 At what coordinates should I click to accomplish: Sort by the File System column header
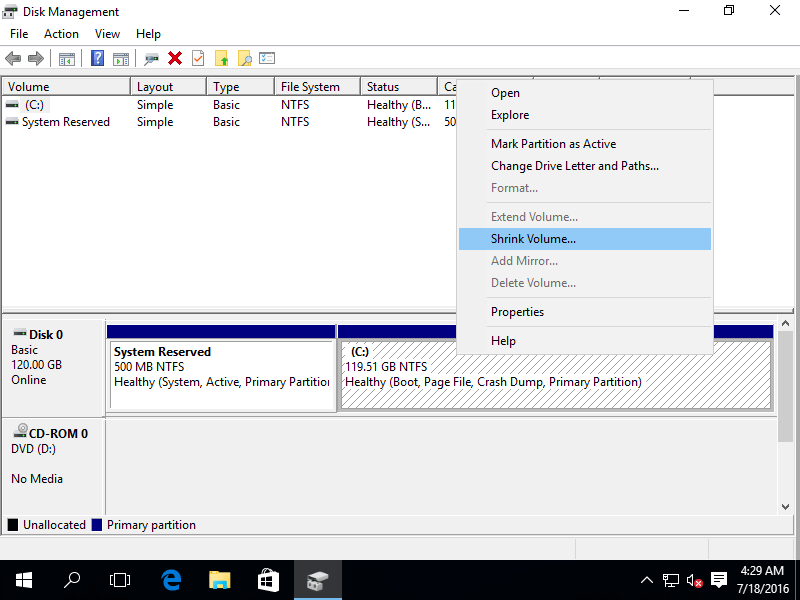[x=318, y=87]
